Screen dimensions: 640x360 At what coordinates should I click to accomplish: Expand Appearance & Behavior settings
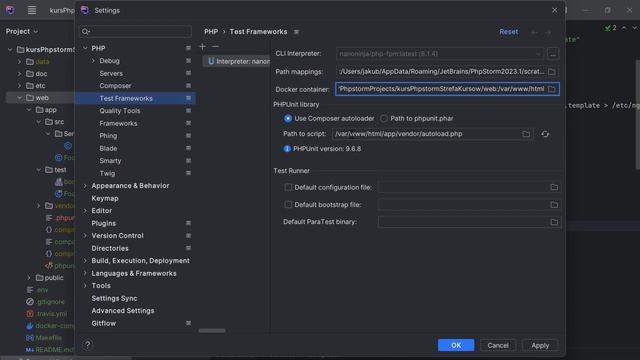[85, 186]
